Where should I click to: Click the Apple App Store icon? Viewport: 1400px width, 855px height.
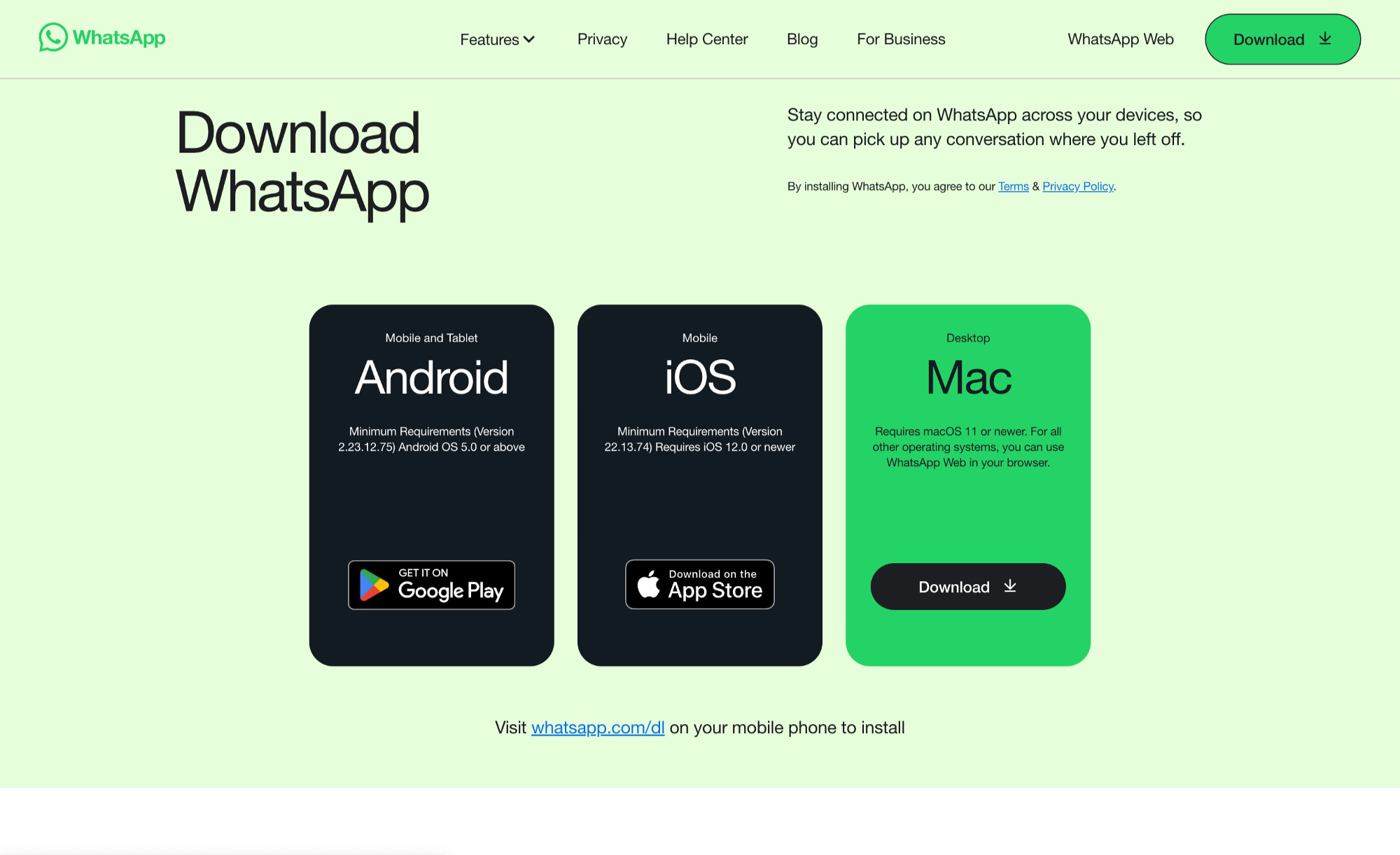point(700,585)
